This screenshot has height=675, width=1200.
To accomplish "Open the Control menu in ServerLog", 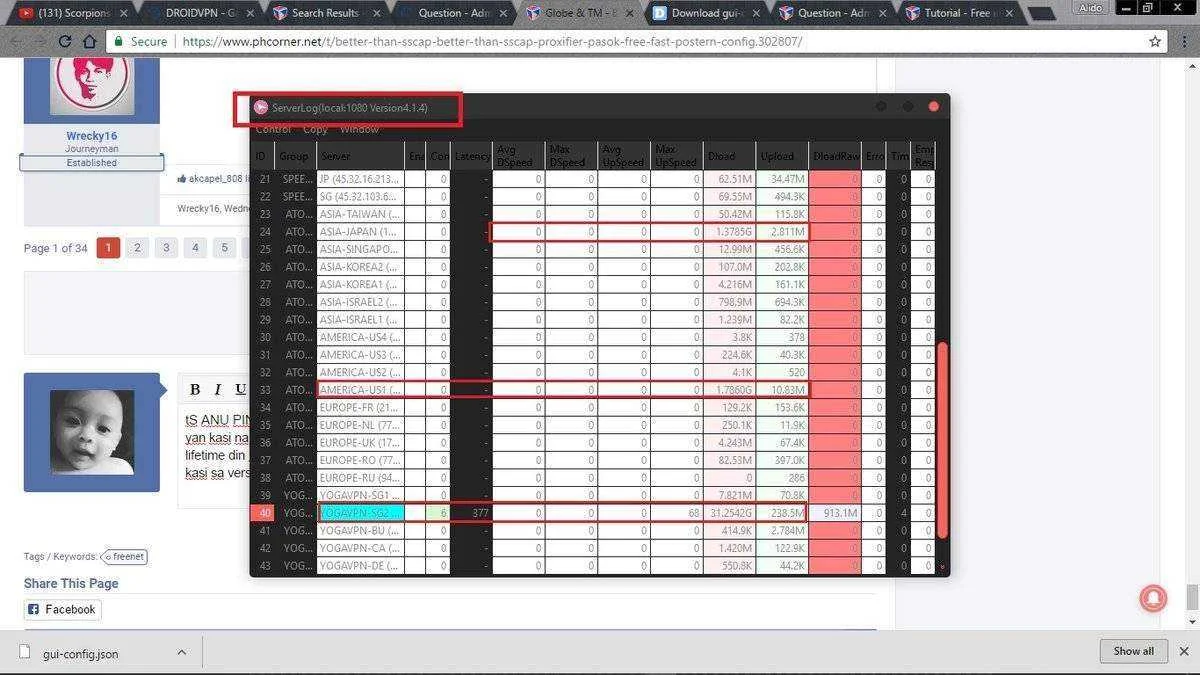I will coord(273,129).
